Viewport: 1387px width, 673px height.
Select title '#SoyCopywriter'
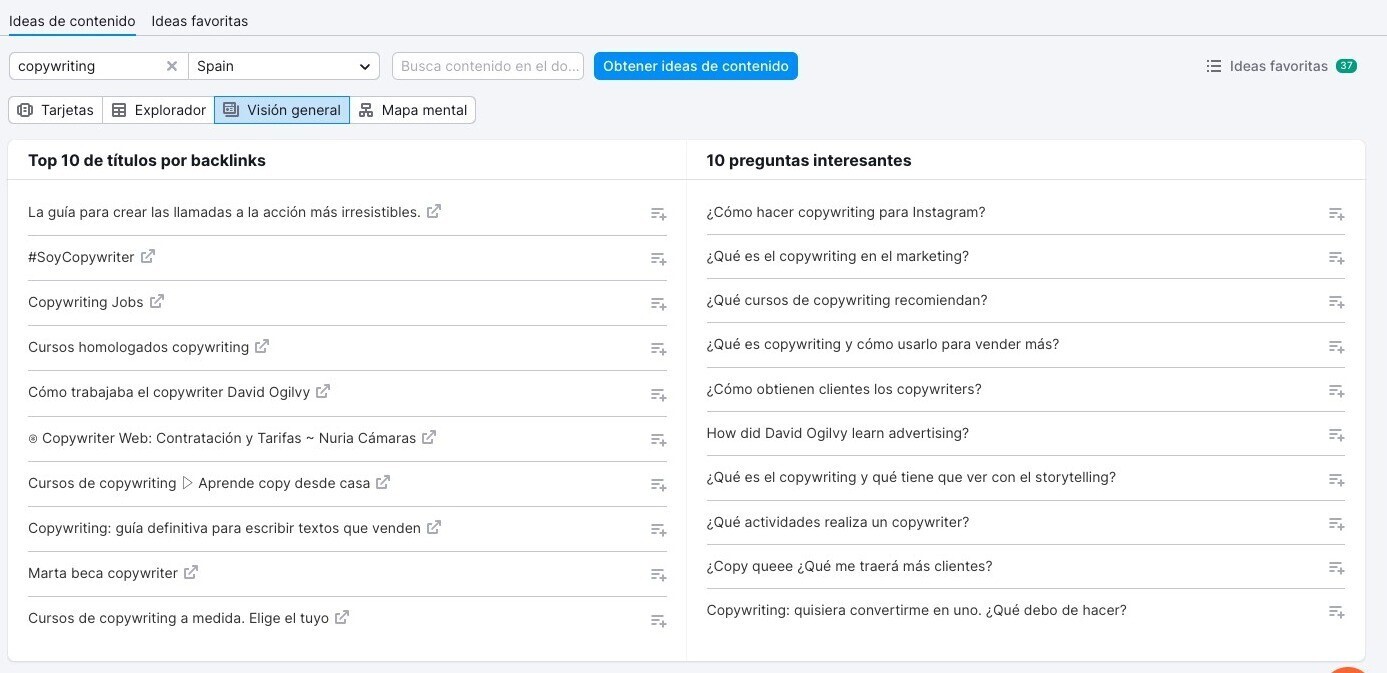pos(81,257)
